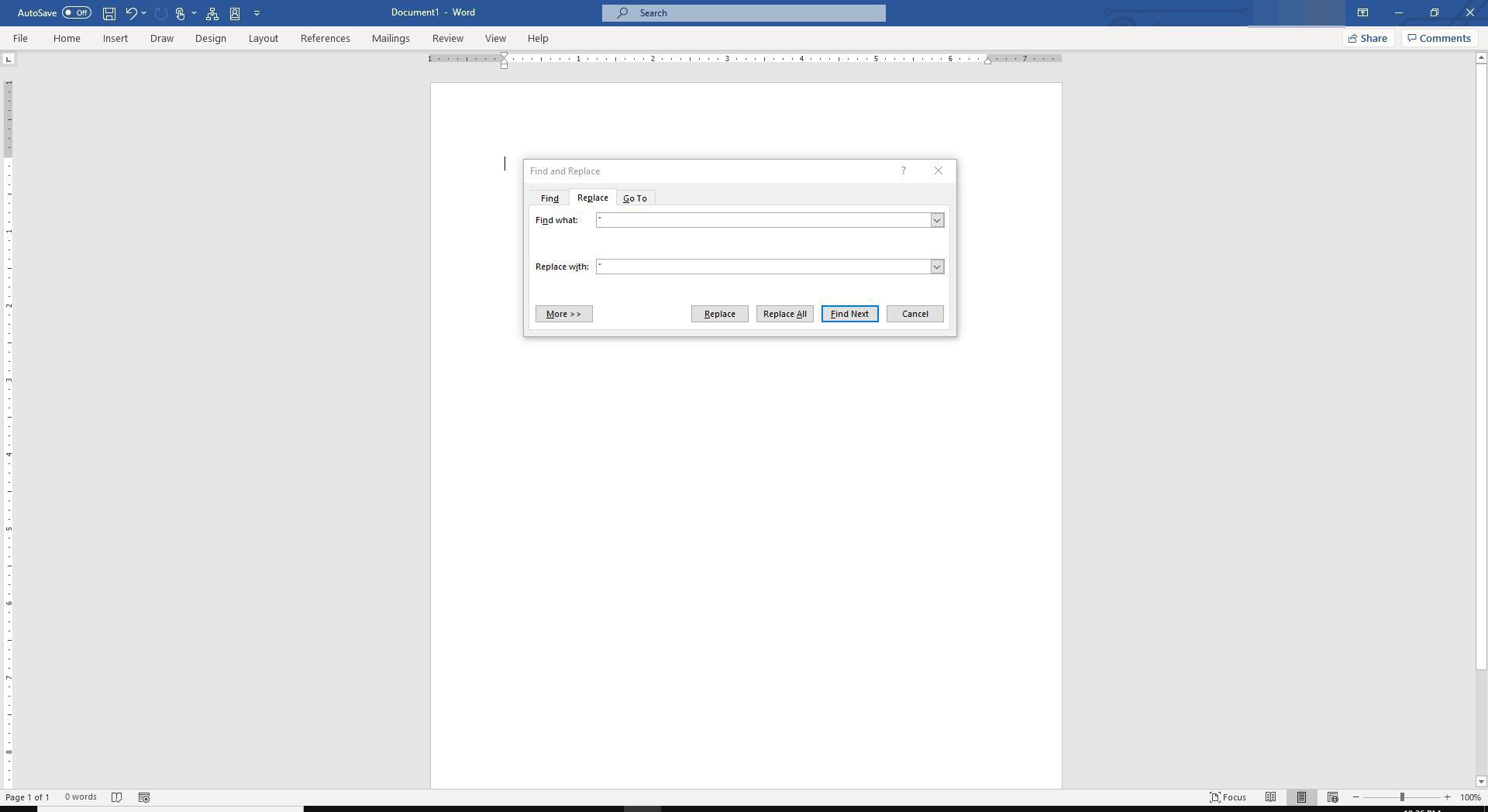Expand the Replace with history dropdown
Image resolution: width=1488 pixels, height=812 pixels.
tap(937, 267)
